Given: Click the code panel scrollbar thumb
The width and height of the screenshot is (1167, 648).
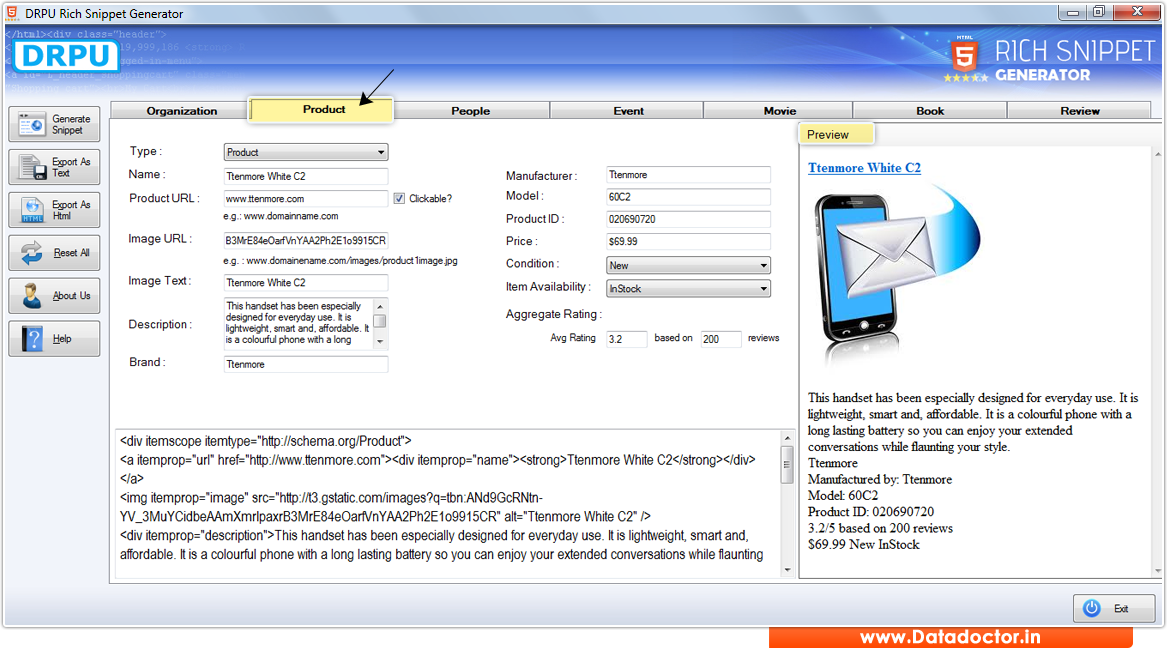Looking at the screenshot, I should point(787,464).
